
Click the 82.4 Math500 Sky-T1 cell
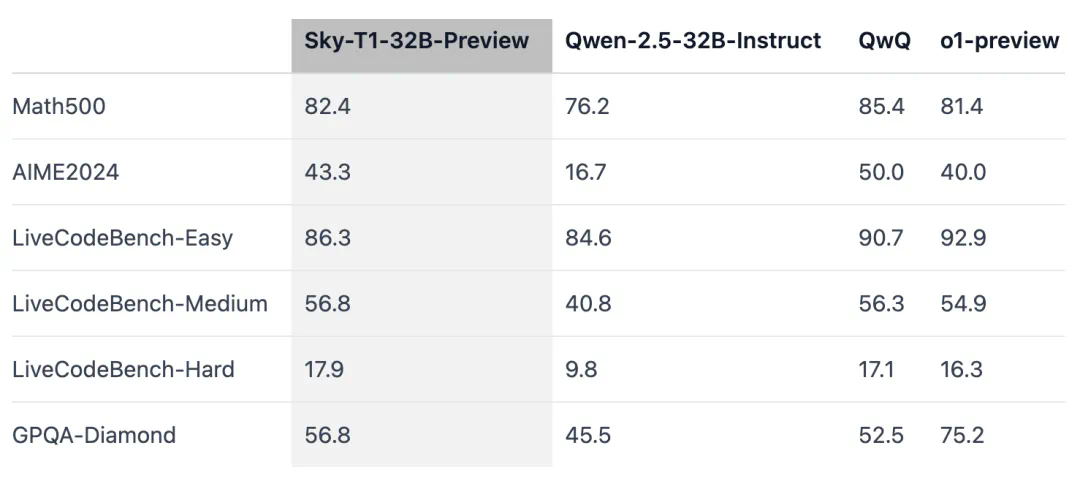(327, 107)
